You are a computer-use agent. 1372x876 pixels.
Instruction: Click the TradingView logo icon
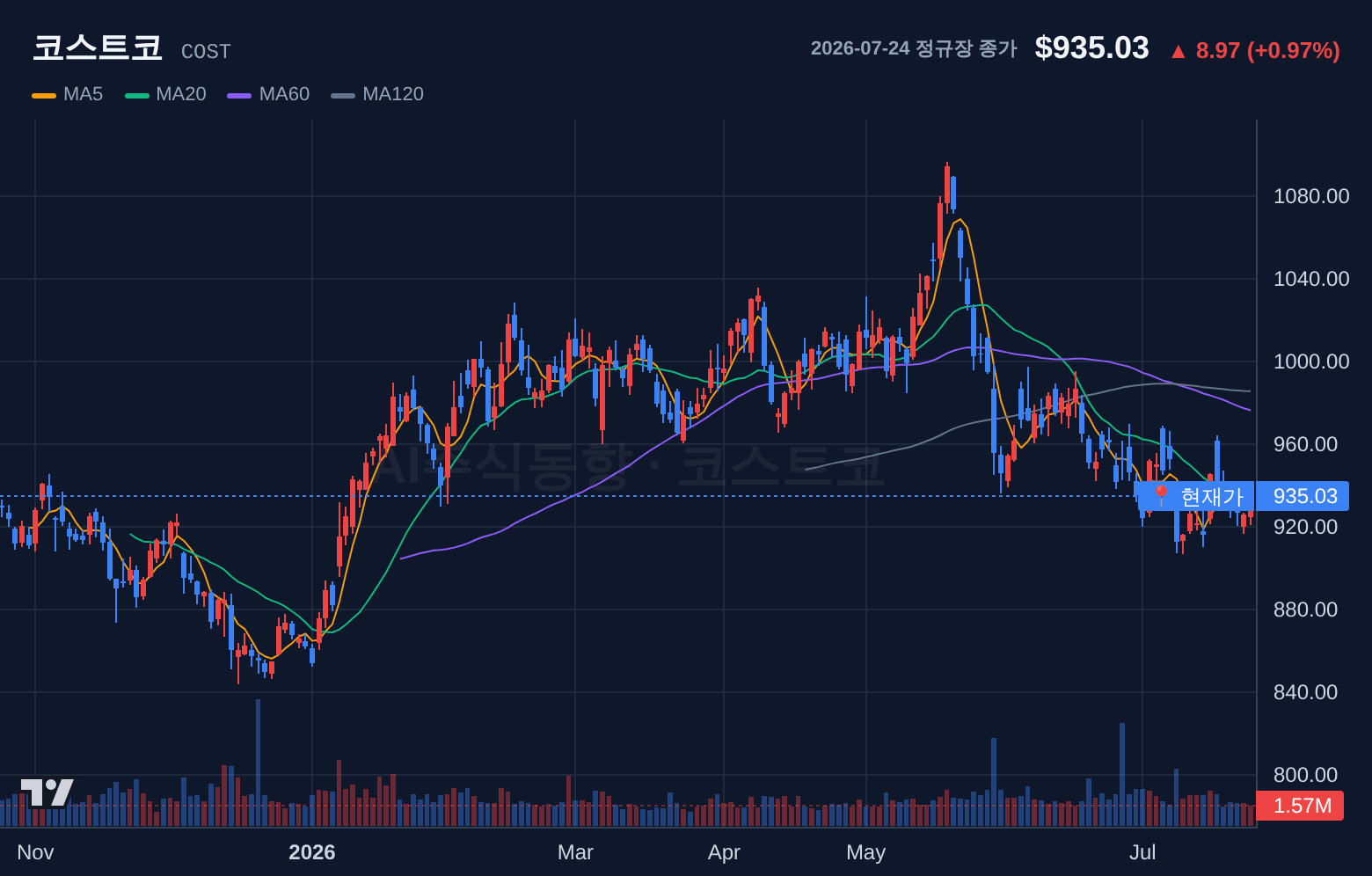pyautogui.click(x=47, y=792)
